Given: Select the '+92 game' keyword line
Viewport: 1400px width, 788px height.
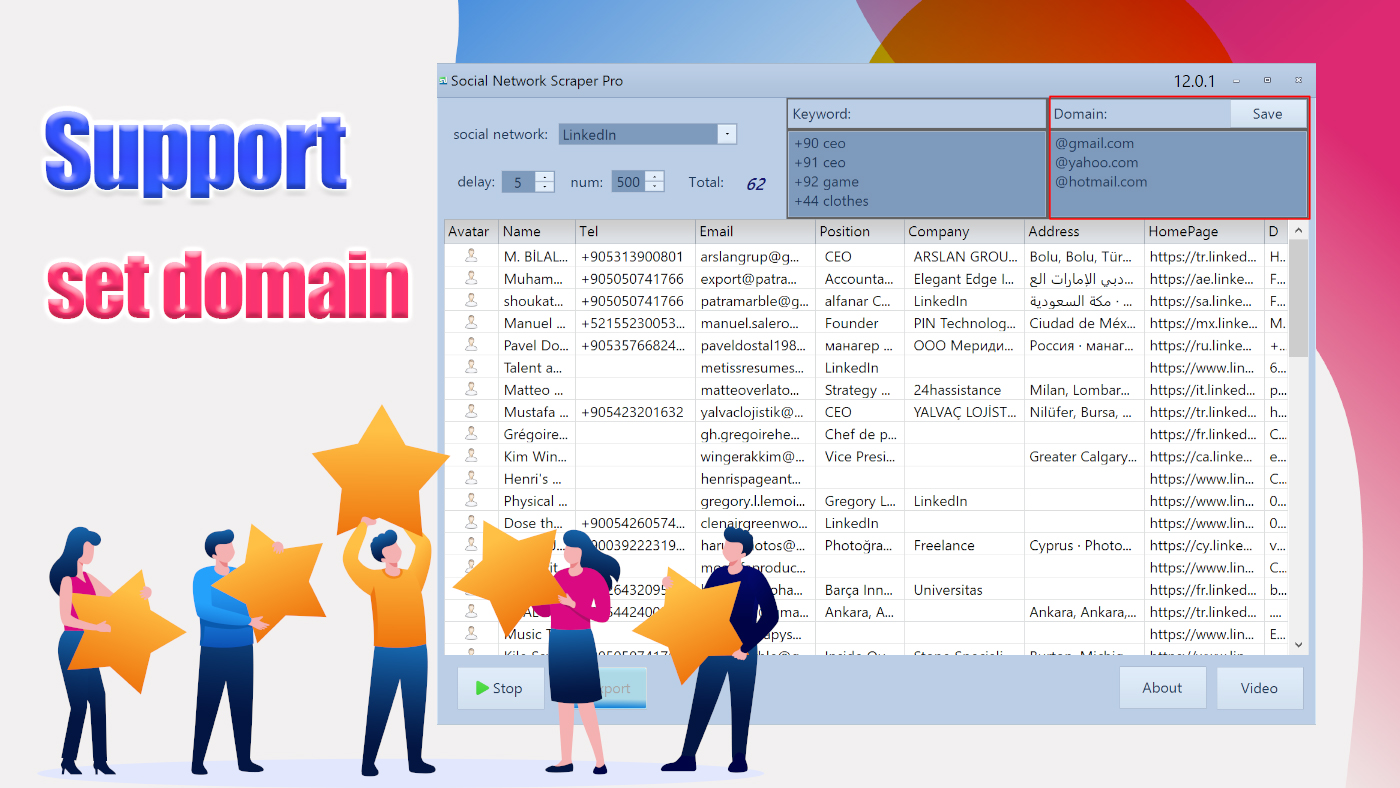Looking at the screenshot, I should 826,181.
